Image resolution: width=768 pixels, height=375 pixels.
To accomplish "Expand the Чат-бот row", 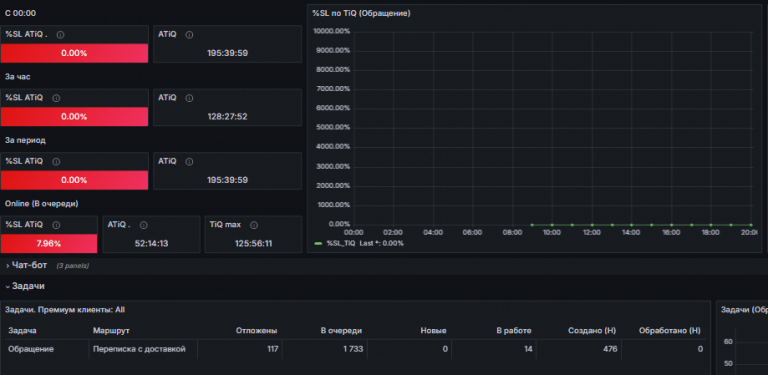I will (x=27, y=265).
